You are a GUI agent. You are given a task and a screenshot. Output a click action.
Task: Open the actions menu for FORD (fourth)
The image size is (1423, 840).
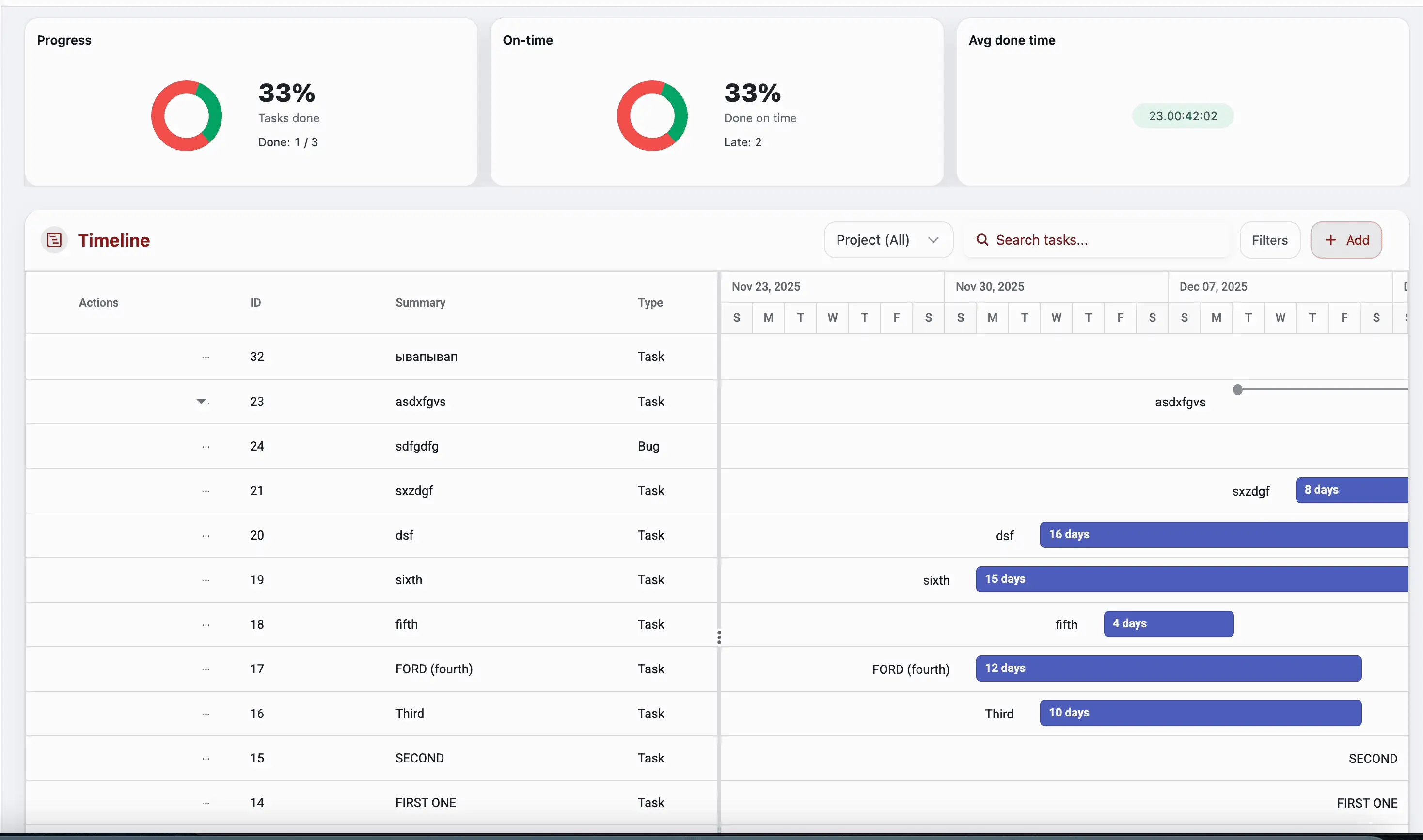(205, 669)
